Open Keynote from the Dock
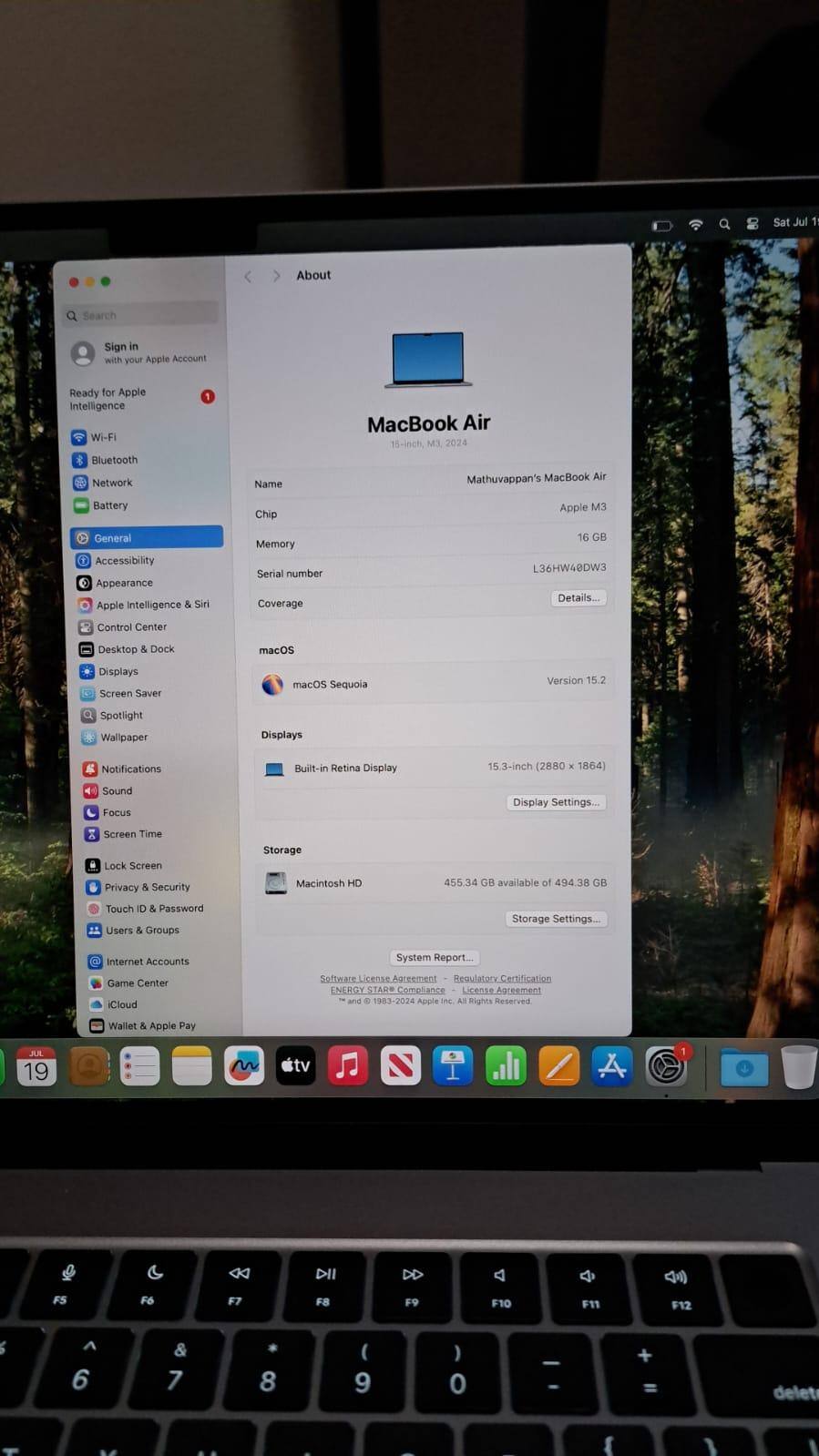This screenshot has width=819, height=1456. point(453,1066)
